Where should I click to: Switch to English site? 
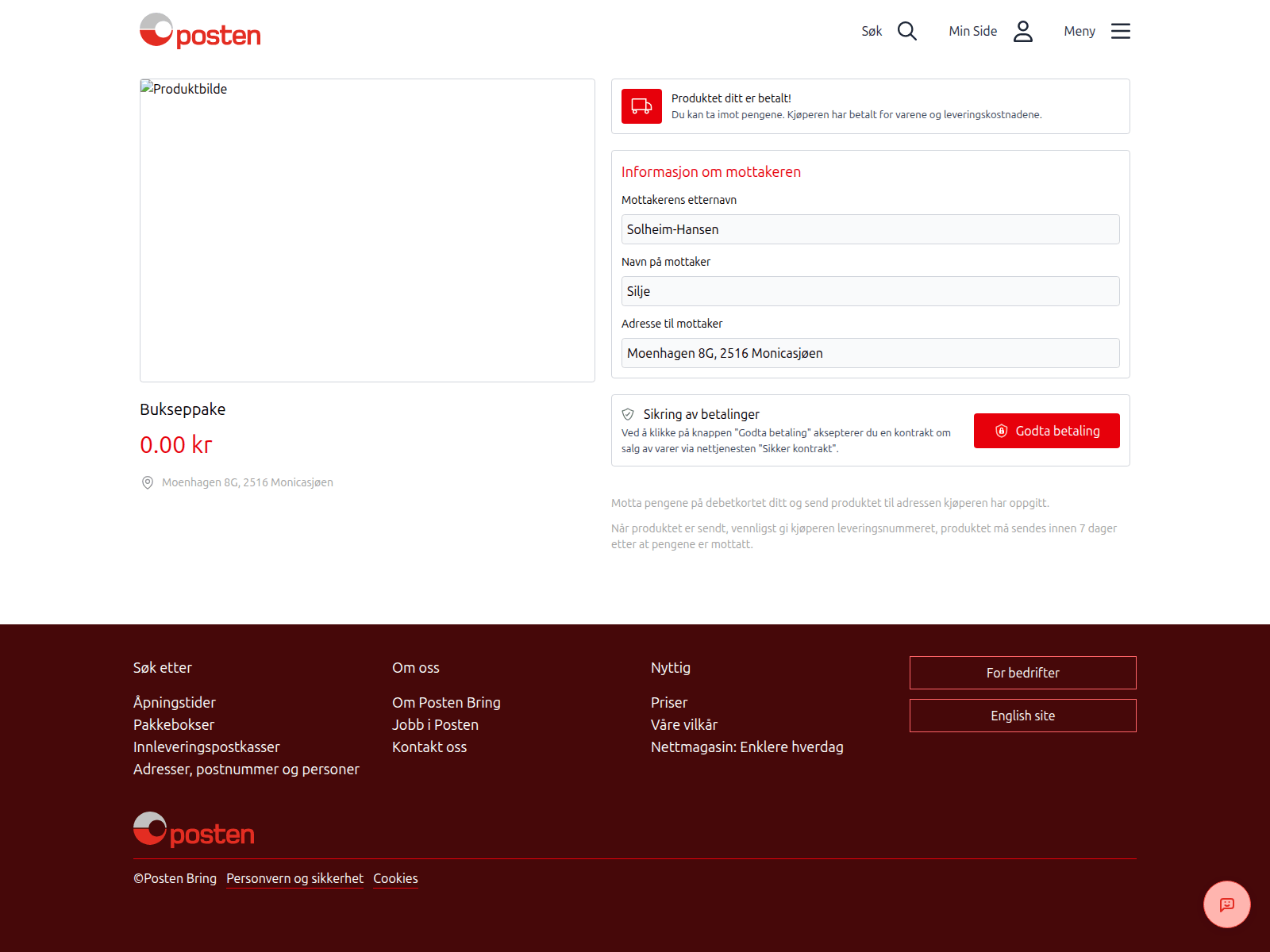[1023, 716]
